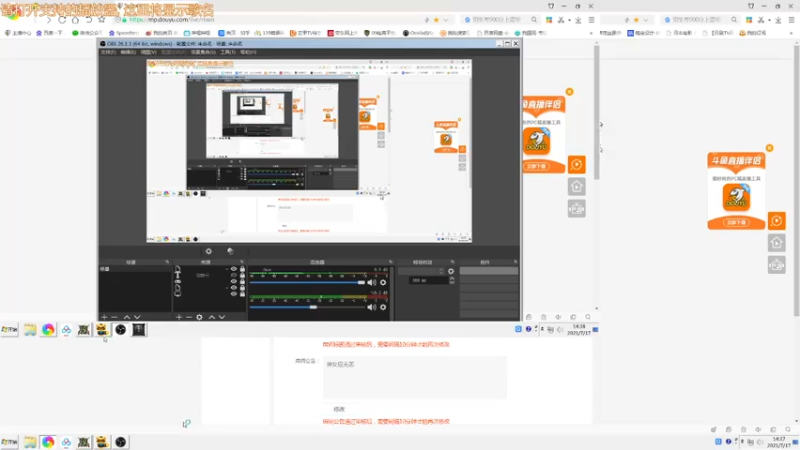Click the magnifier icon in the browser search box
Screen dimensions: 800x450
[534, 20]
